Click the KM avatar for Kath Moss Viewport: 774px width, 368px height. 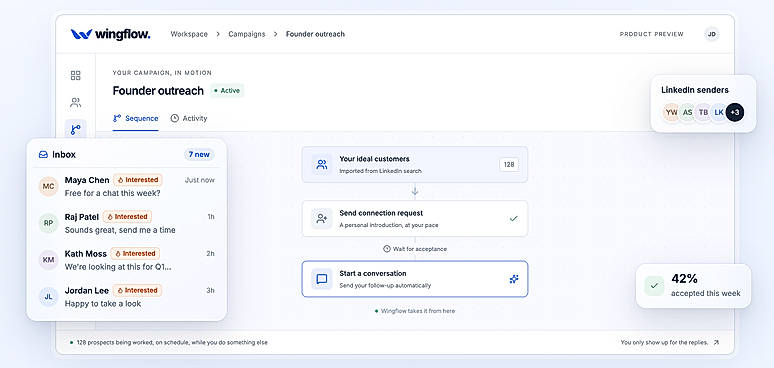click(x=48, y=260)
